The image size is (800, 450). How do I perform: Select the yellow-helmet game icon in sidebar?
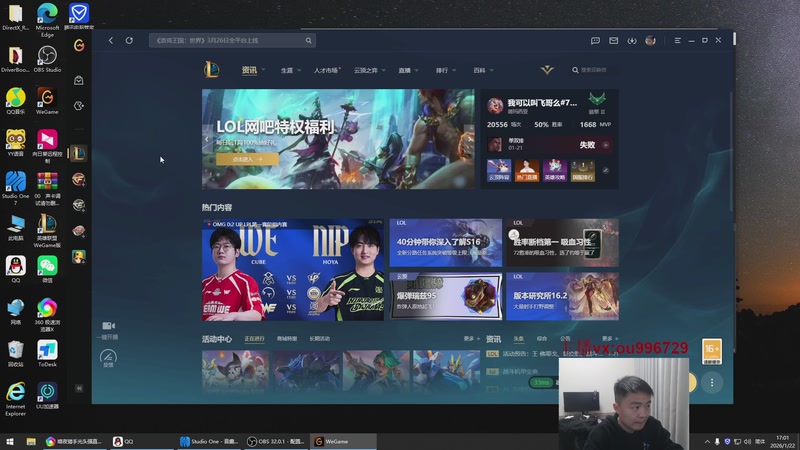coord(79,257)
